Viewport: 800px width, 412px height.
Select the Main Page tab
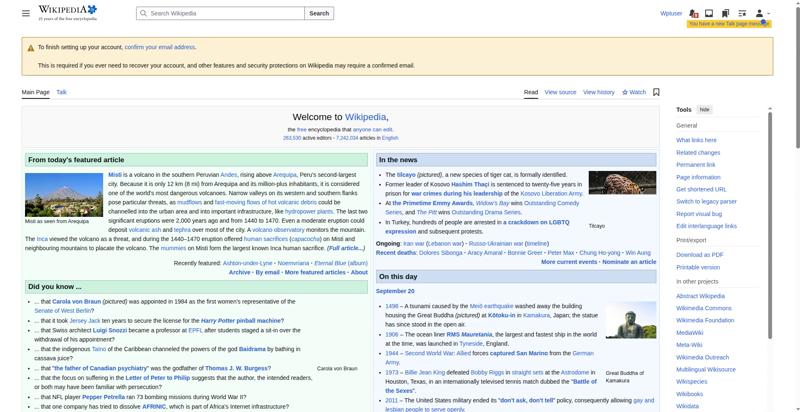[x=35, y=92]
